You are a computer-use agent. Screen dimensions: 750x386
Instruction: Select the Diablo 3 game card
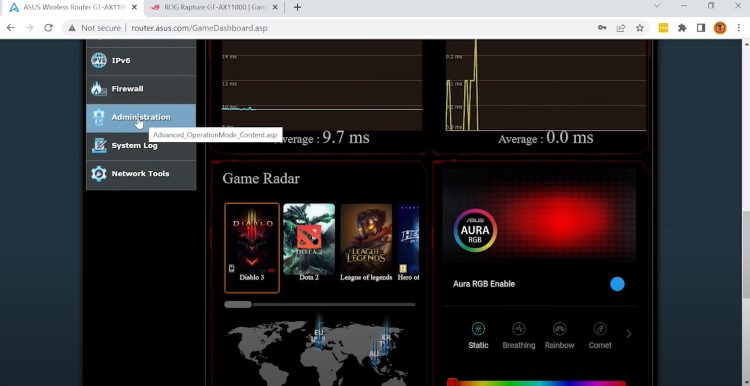[x=252, y=247]
